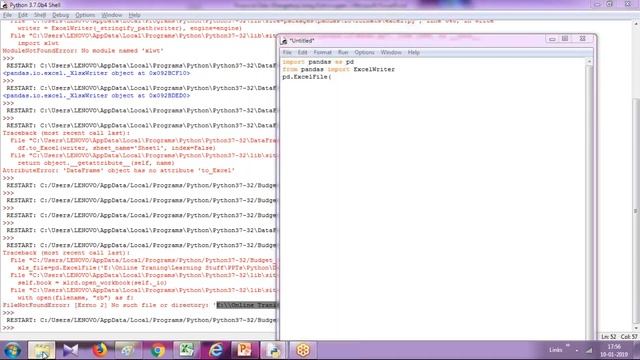Image resolution: width=640 pixels, height=360 pixels.
Task: Open the taskbar clock showing 17:56
Action: pos(614,351)
